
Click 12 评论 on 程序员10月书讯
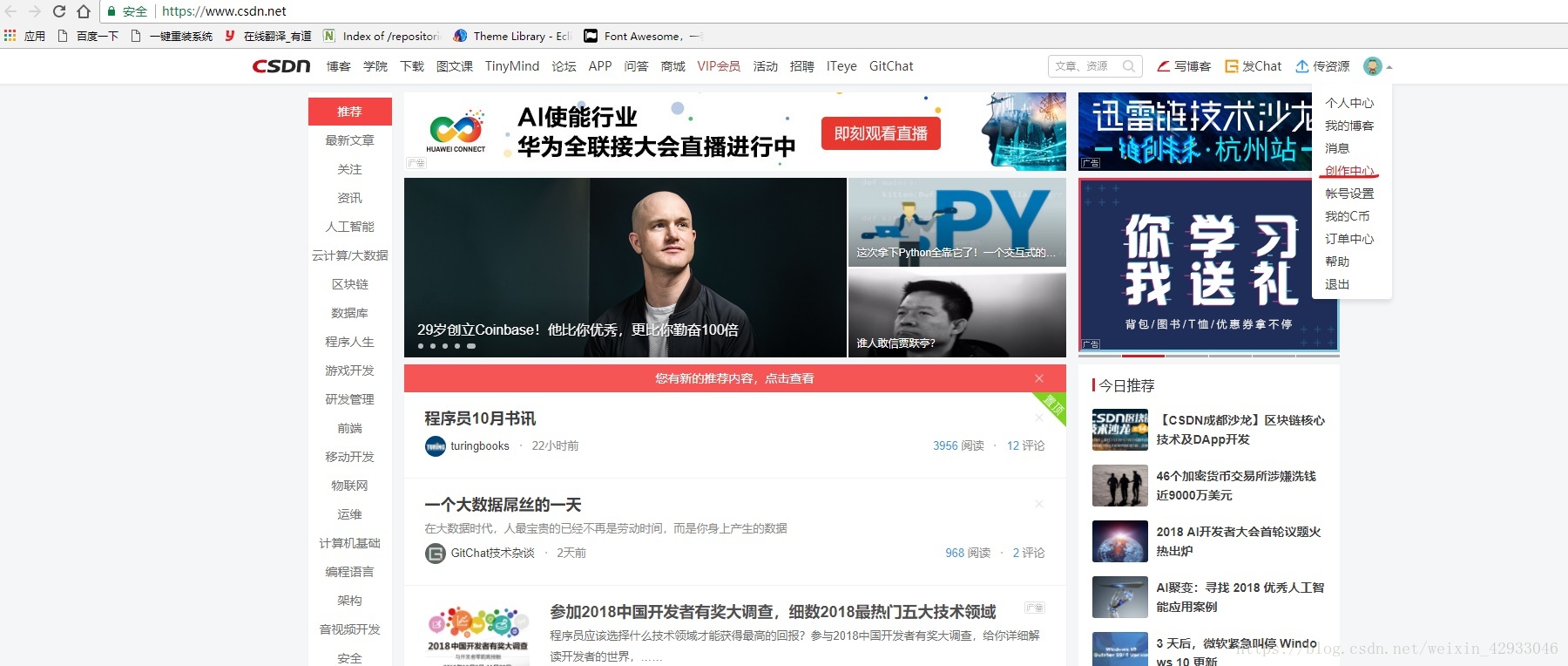[x=1025, y=445]
